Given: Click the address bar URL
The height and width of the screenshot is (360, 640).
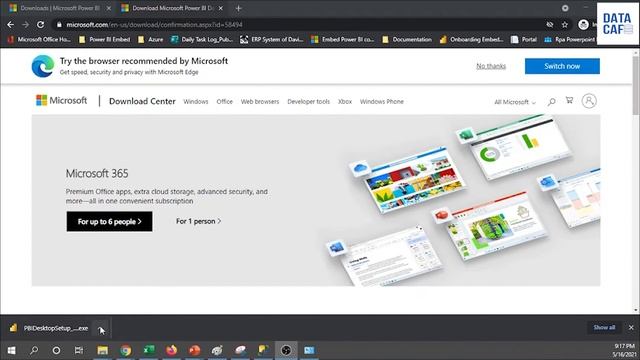Looking at the screenshot, I should [154, 25].
